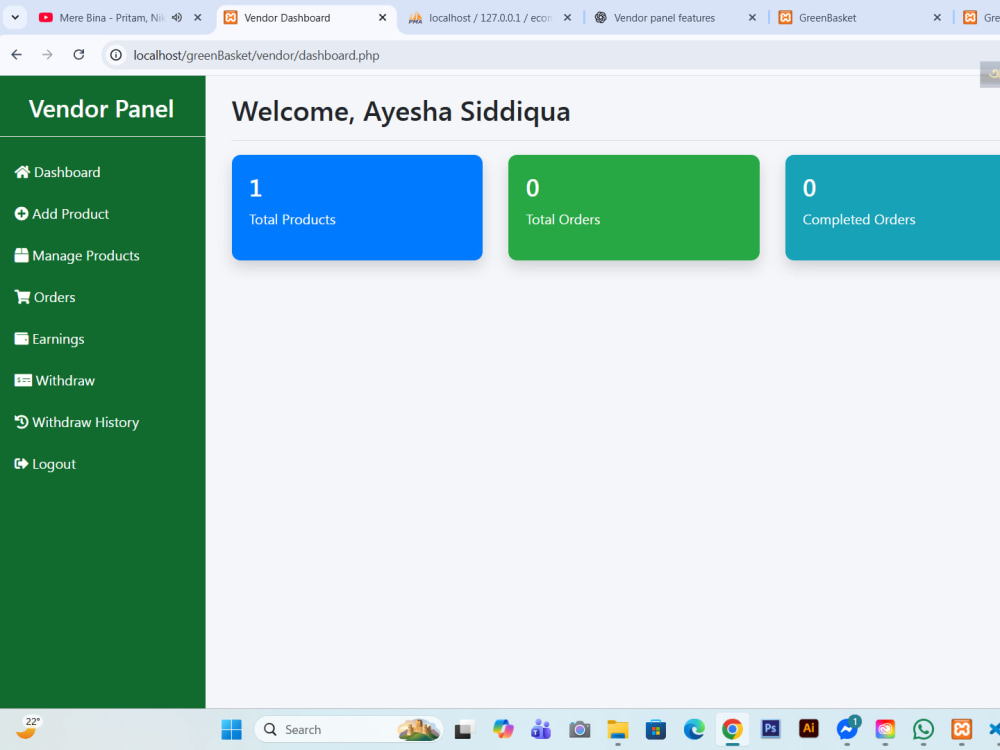Open Messenger from the taskbar
1000x750 pixels.
(x=847, y=729)
